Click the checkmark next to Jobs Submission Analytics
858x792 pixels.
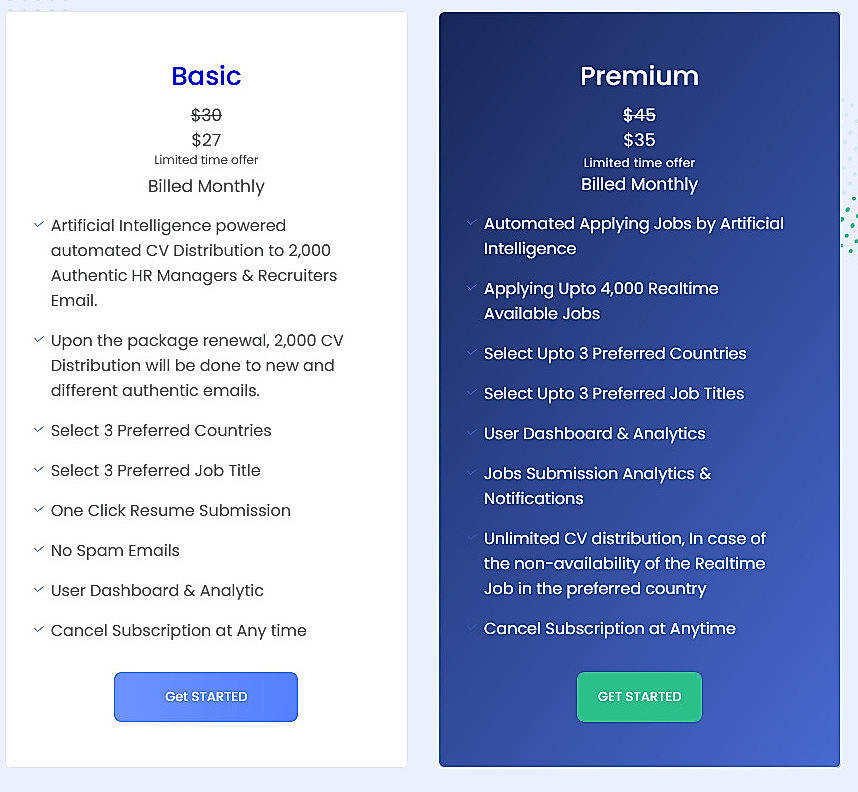click(x=470, y=473)
